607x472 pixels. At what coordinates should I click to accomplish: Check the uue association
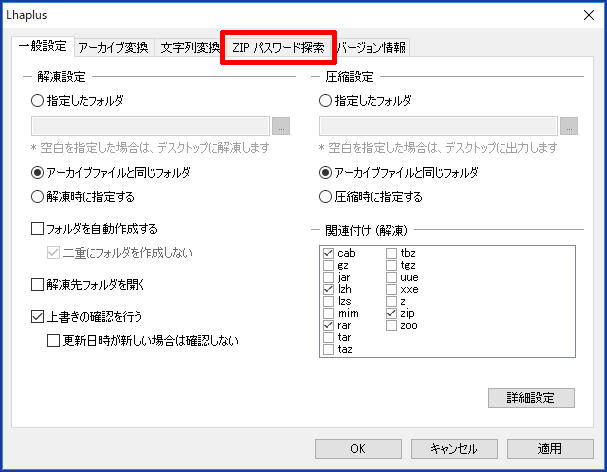(391, 277)
